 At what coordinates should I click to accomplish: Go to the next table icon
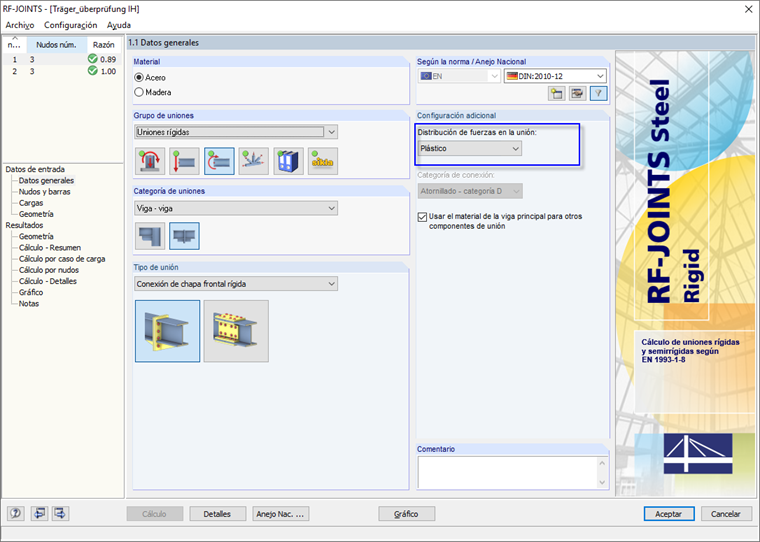click(61, 513)
